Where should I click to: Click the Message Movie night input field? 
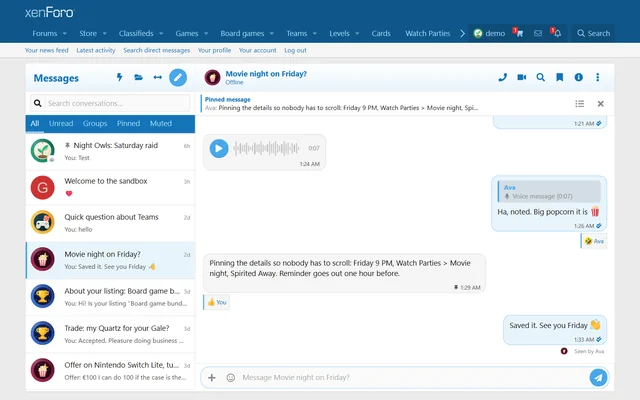coord(412,378)
